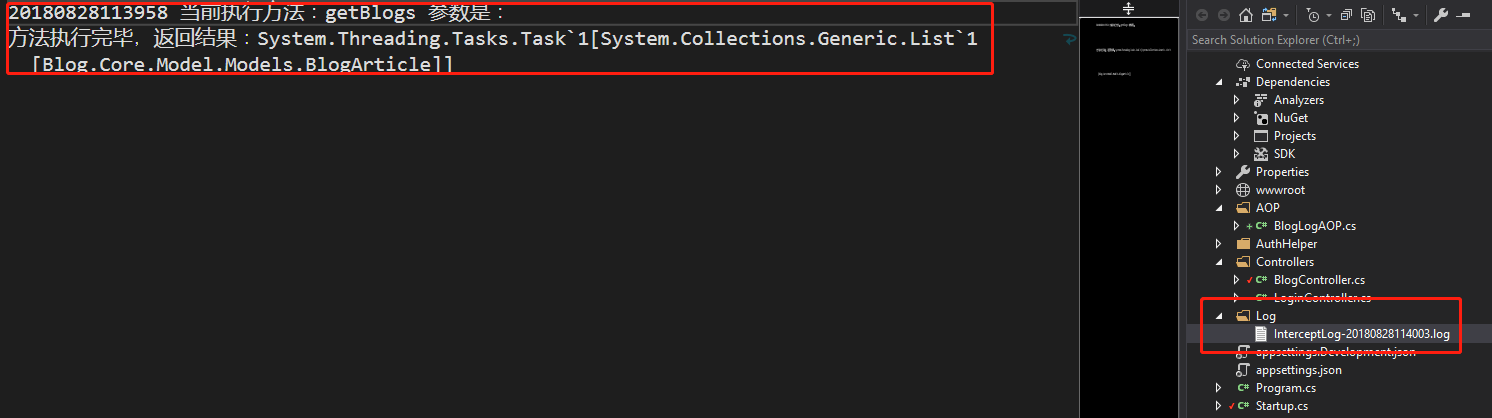Toggle Show All Files icon

click(x=1367, y=15)
